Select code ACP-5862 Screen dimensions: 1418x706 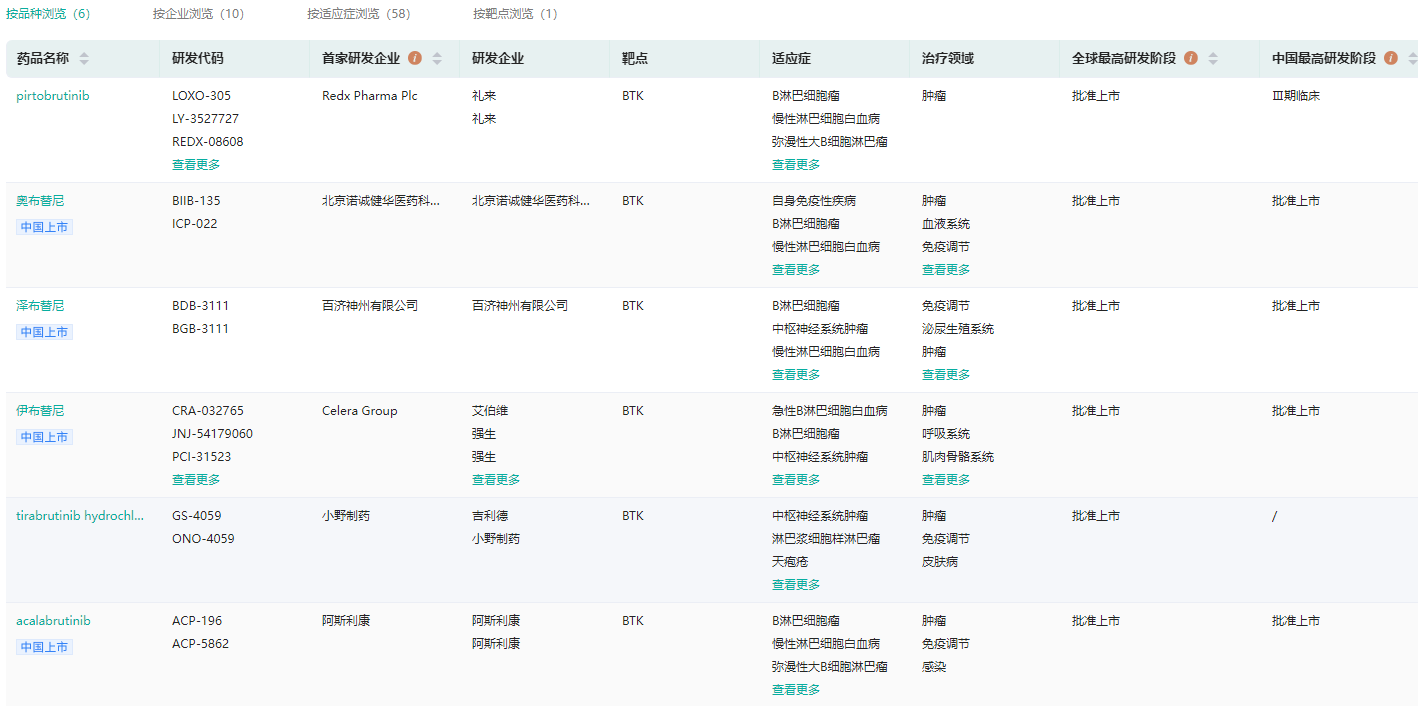coord(200,644)
